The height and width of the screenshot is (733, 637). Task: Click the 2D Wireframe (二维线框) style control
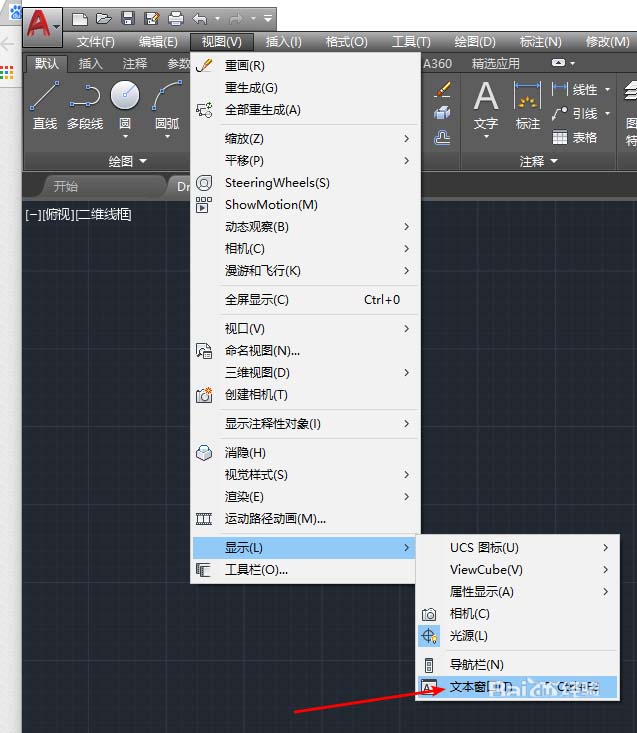click(103, 215)
